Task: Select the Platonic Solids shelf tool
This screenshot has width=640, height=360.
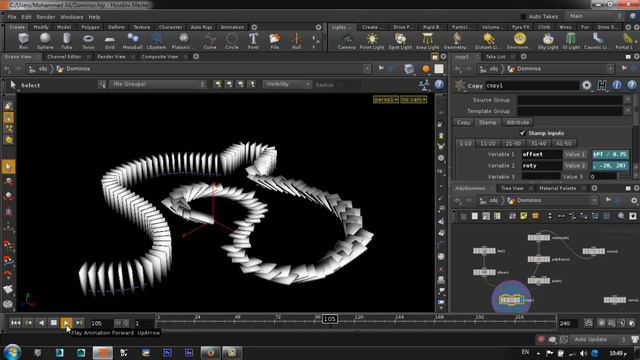Action: (x=183, y=41)
